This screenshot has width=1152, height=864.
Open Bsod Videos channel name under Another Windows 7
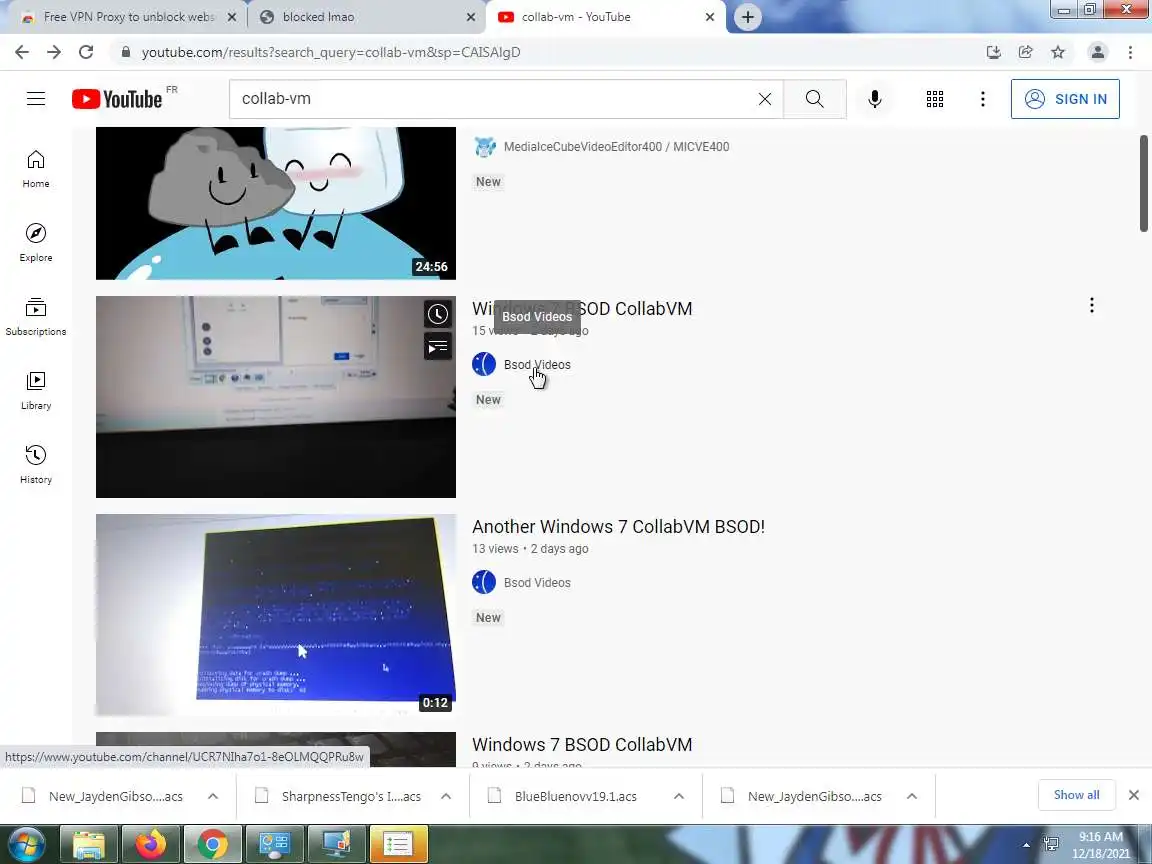[x=537, y=583]
